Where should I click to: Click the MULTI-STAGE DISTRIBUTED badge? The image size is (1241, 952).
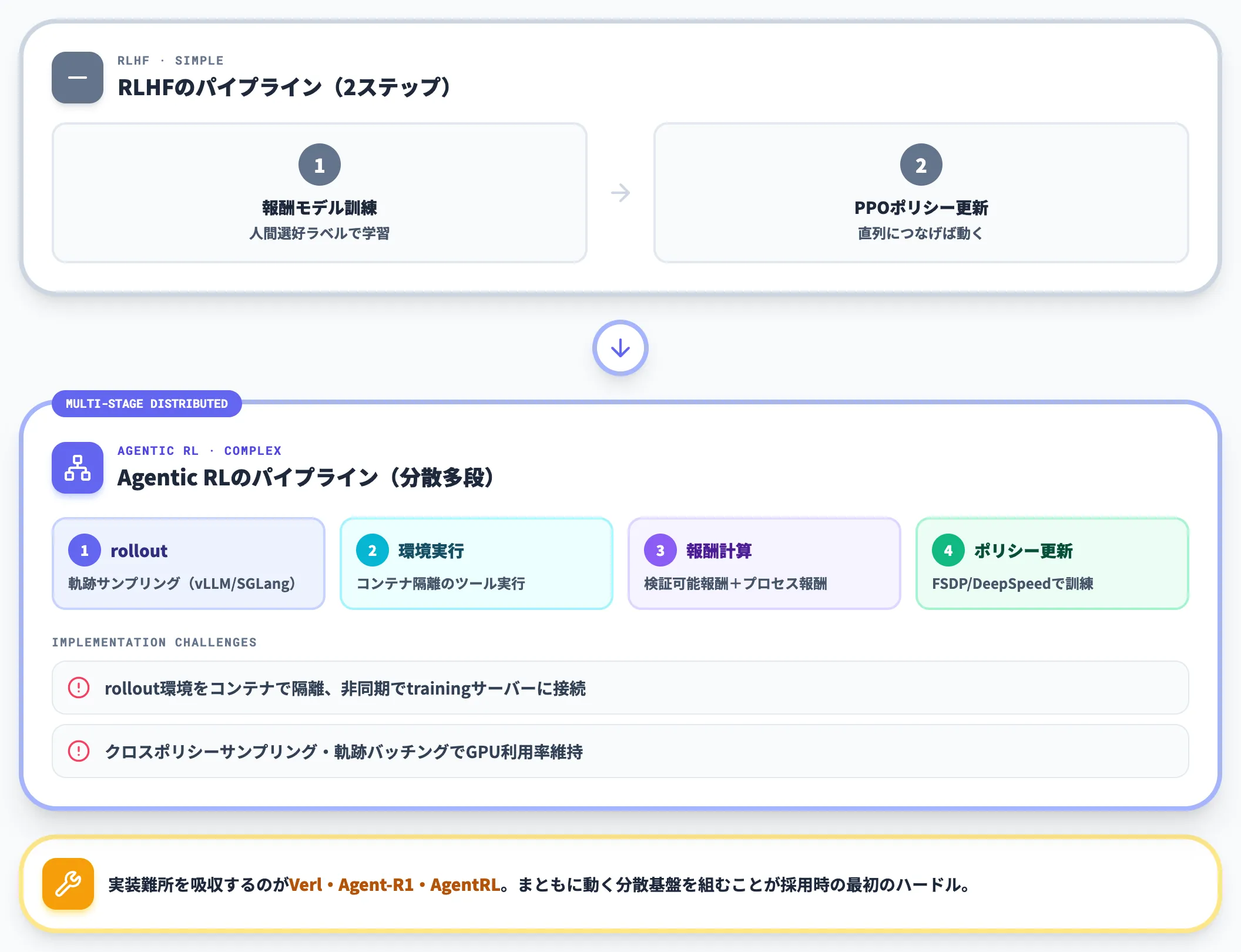(x=147, y=404)
